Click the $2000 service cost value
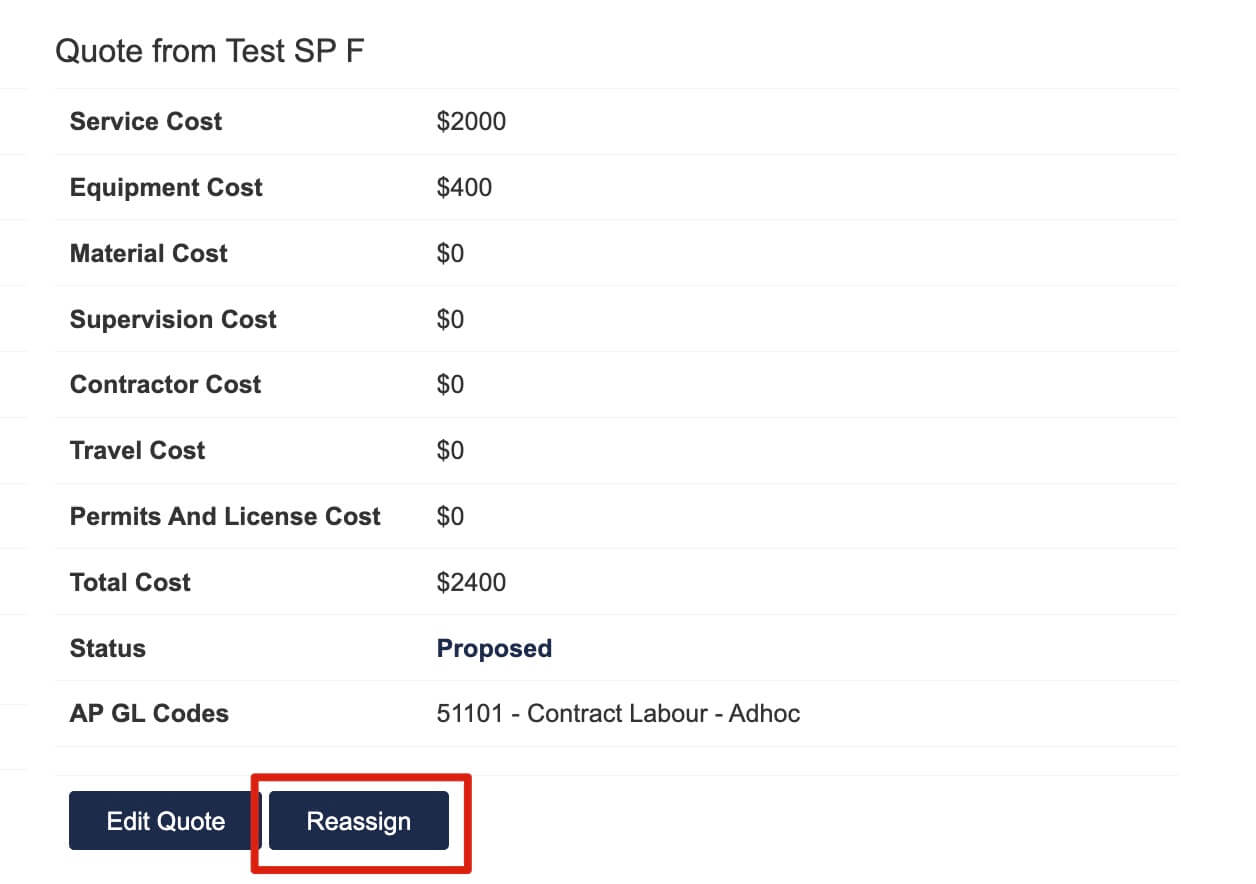The height and width of the screenshot is (884, 1256). coord(471,121)
